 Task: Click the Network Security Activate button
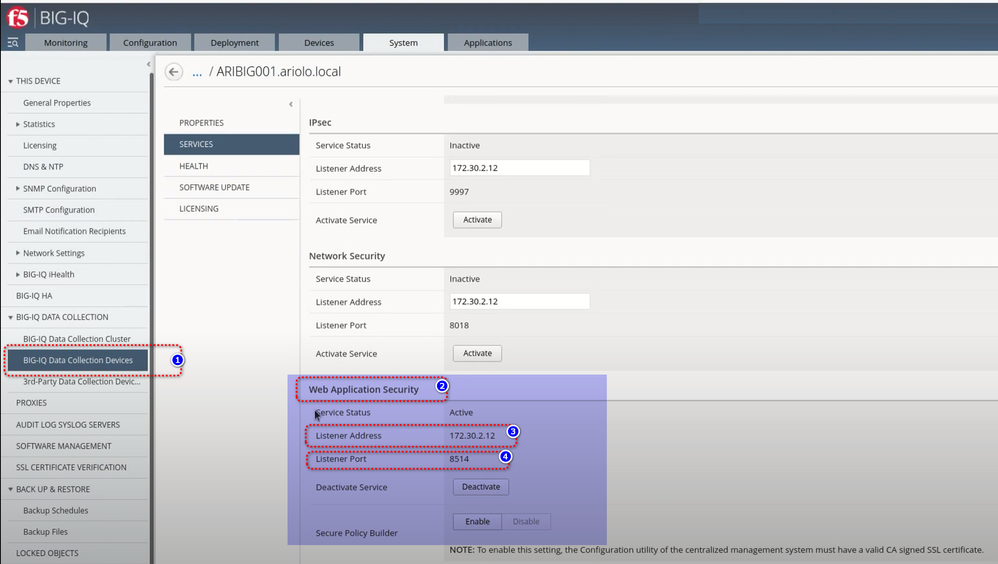coord(477,353)
